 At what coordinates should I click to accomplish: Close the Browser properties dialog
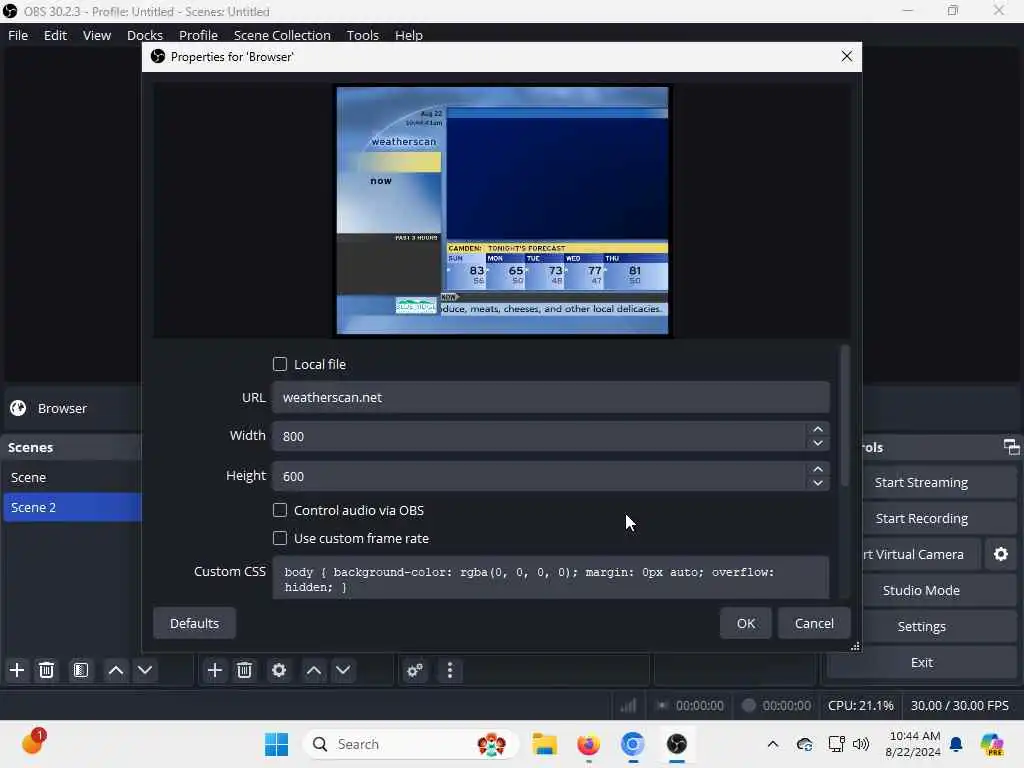(846, 57)
